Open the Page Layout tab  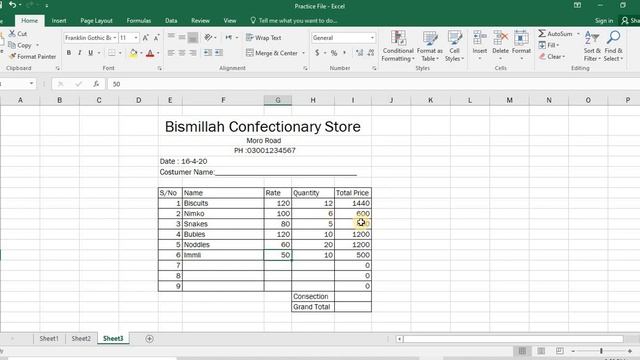(96, 20)
